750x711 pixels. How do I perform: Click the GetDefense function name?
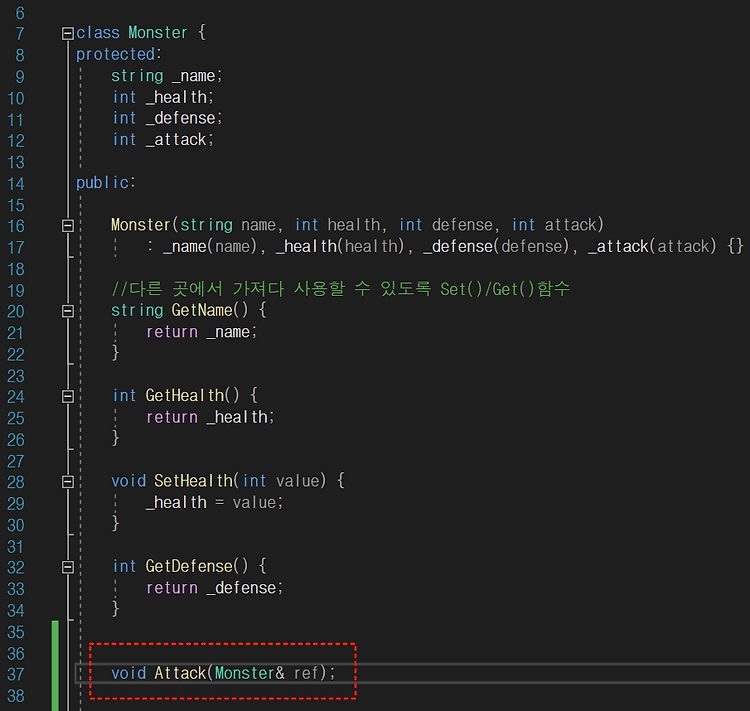pyautogui.click(x=189, y=567)
